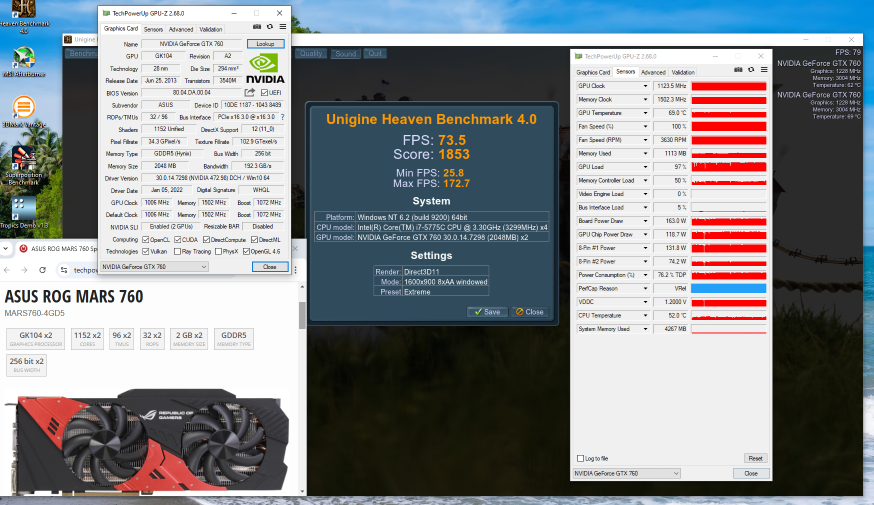This screenshot has width=874, height=505.
Task: Click ASUS ROG MARS 760 graphics card image
Action: coord(147,440)
